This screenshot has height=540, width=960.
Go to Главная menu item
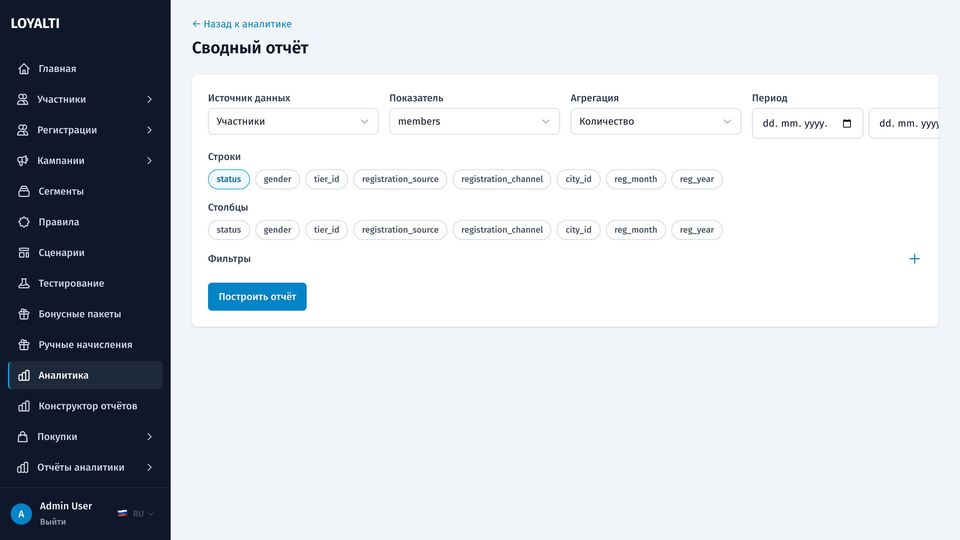pyautogui.click(x=85, y=69)
